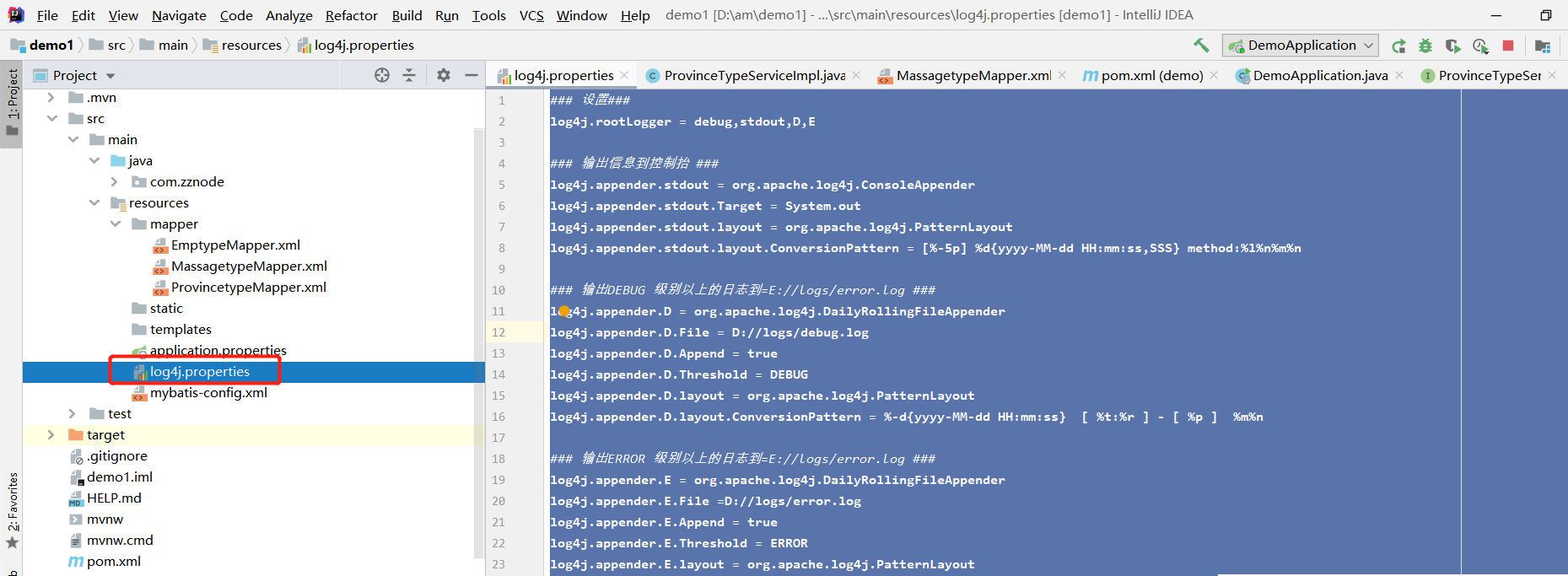The image size is (1568, 576).
Task: Close the DemoApplication.java tab
Action: [x=1399, y=75]
